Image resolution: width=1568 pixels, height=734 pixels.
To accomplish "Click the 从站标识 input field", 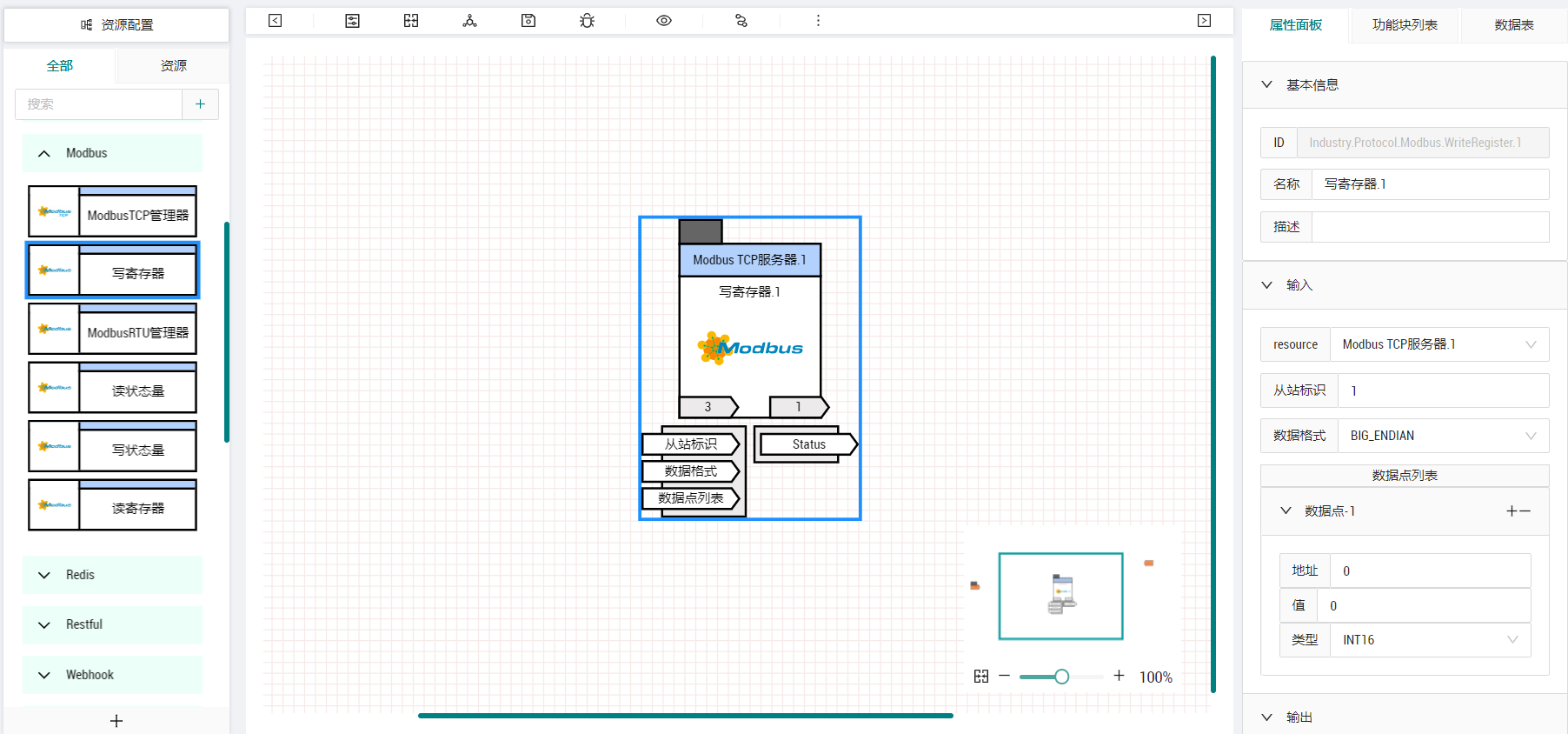I will coord(1444,390).
